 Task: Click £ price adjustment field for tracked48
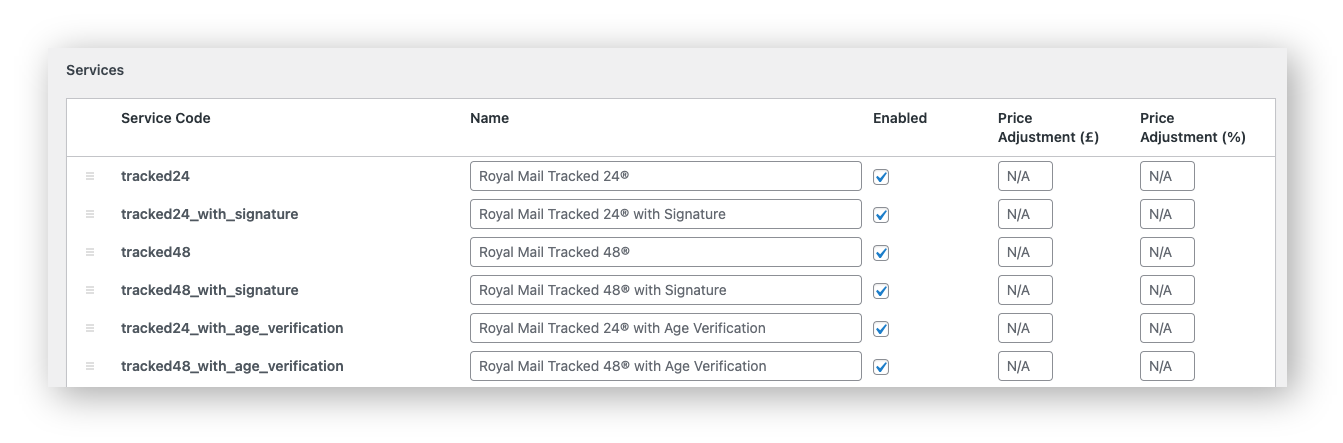click(1025, 252)
